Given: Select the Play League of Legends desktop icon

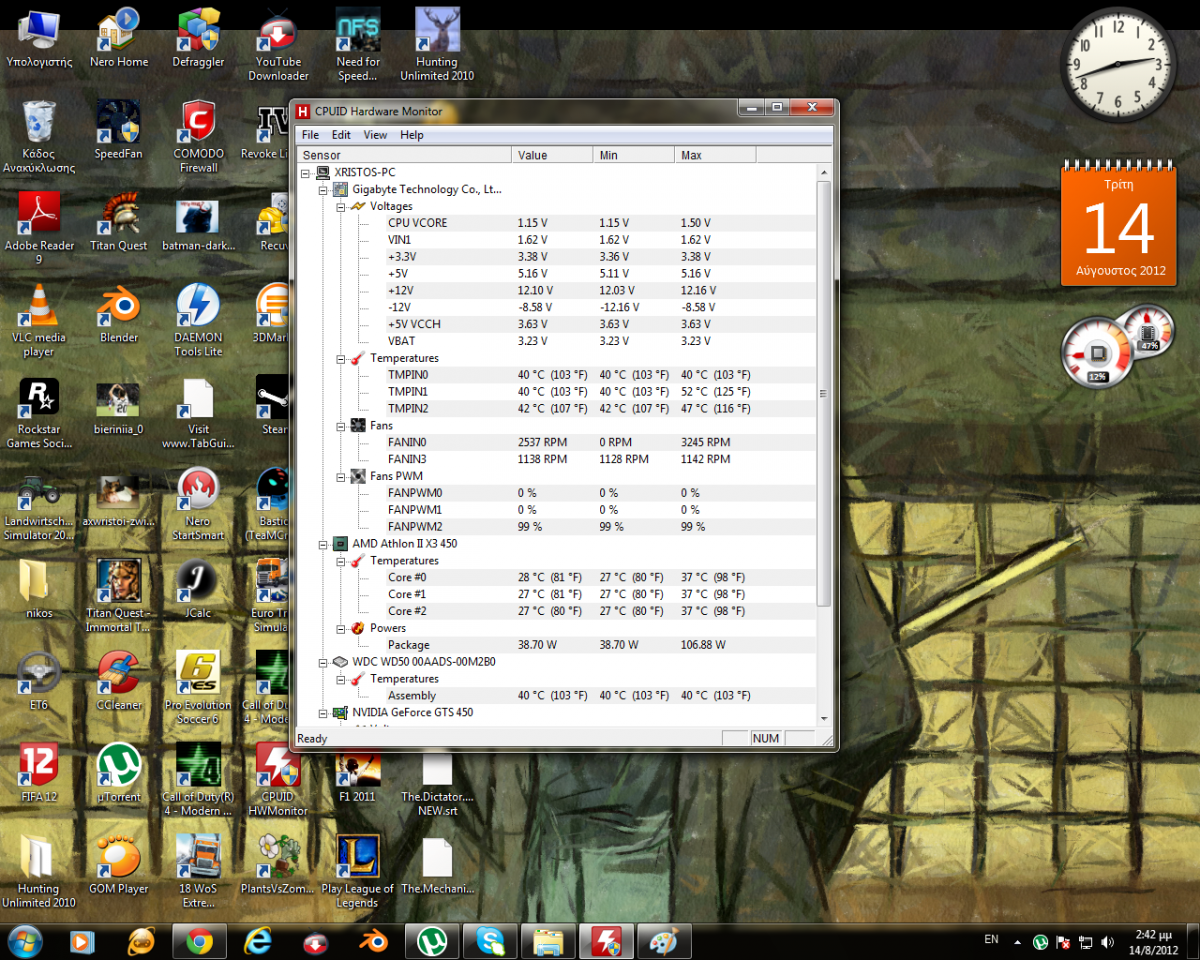Looking at the screenshot, I should click(x=357, y=873).
